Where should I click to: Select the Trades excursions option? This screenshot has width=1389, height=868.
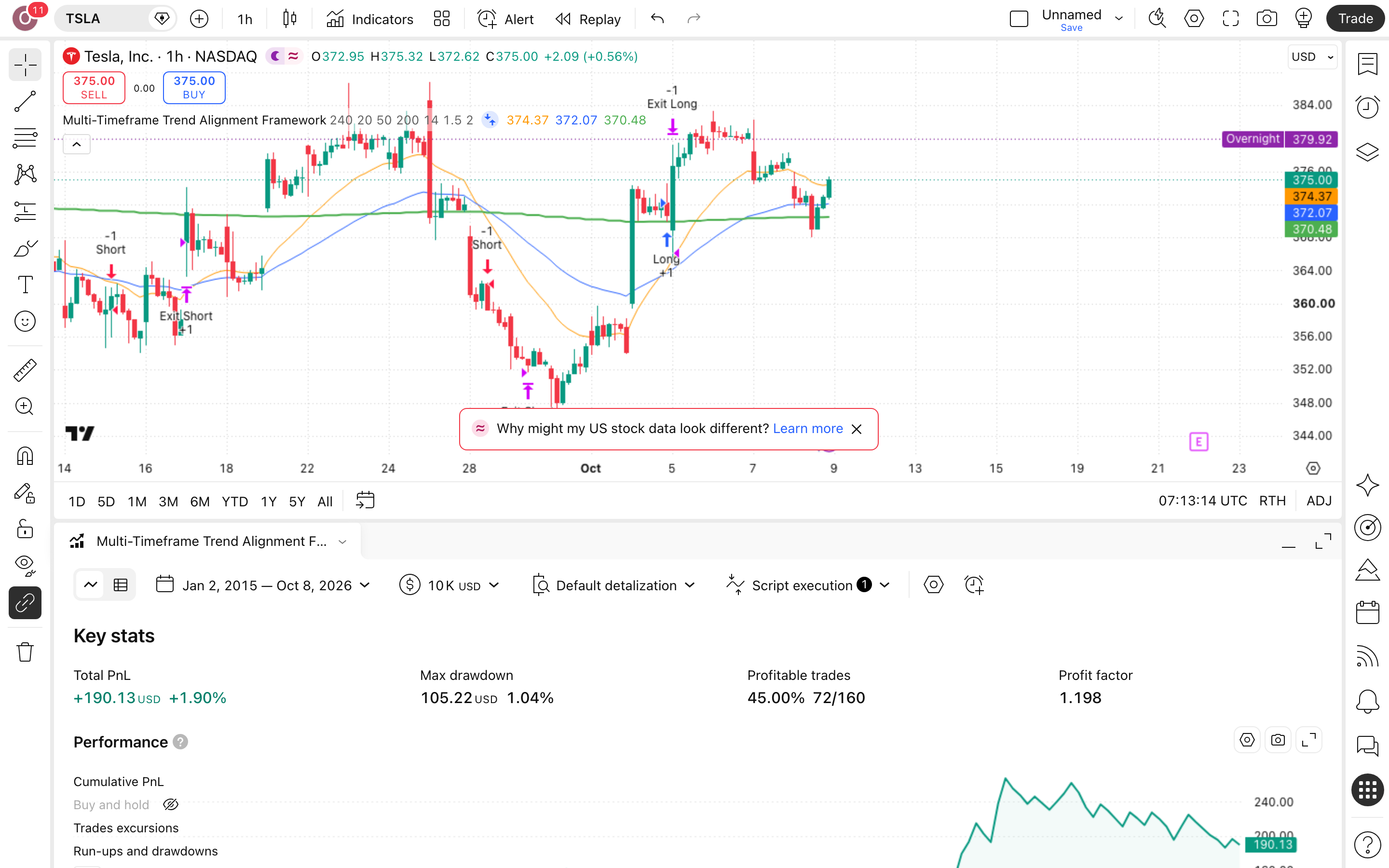coord(126,828)
